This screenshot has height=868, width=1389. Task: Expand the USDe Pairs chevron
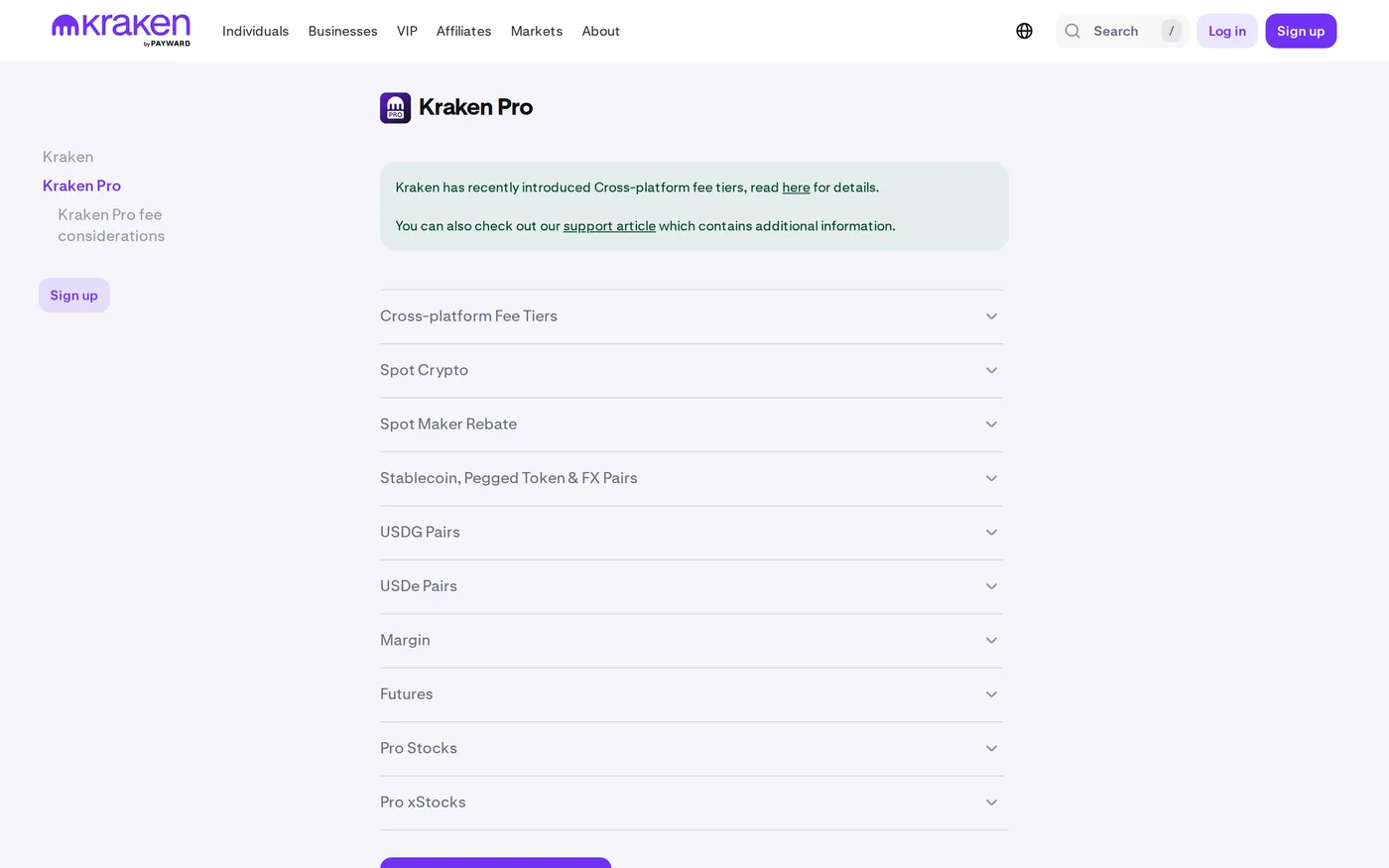tap(991, 586)
